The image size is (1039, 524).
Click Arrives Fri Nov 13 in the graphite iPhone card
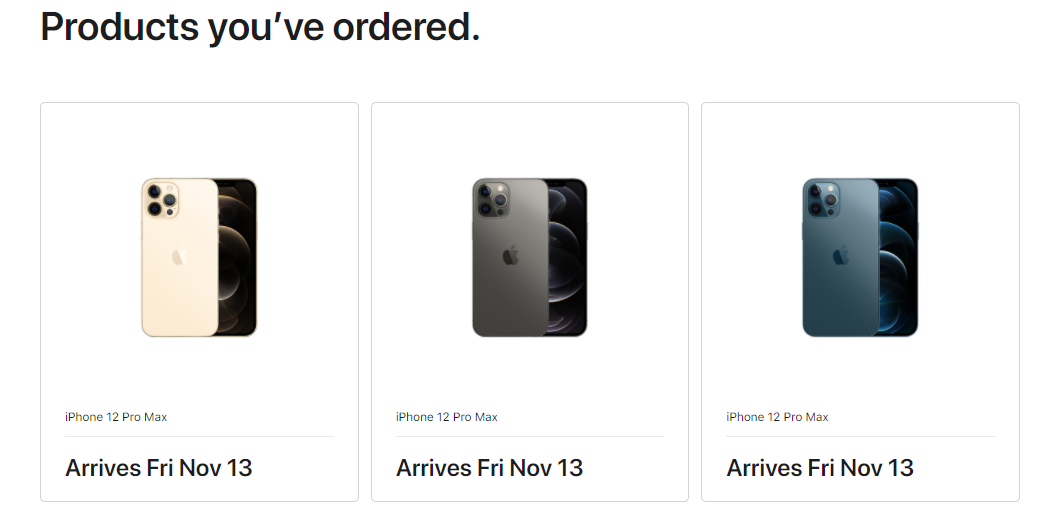489,468
